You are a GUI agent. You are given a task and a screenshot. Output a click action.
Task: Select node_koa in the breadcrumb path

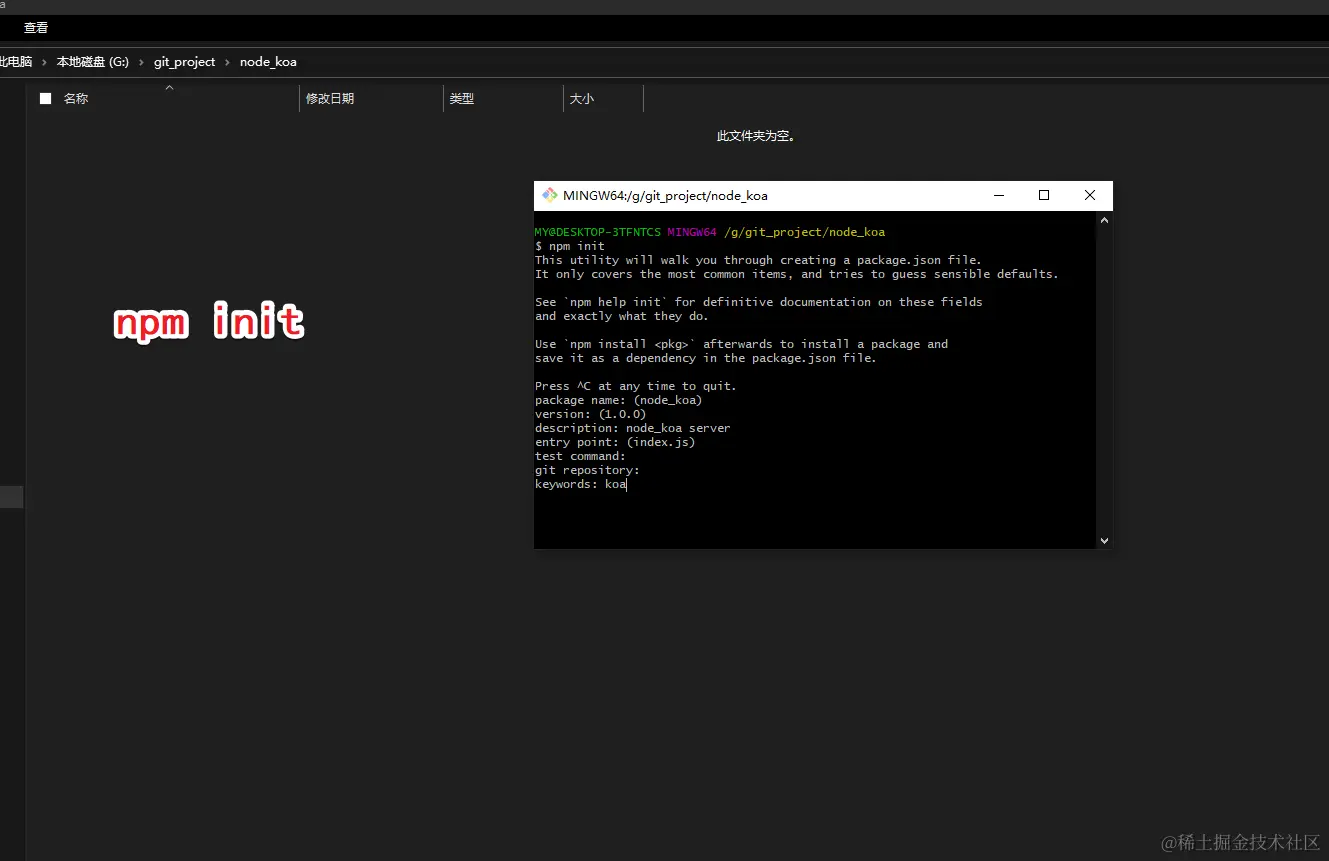coord(268,62)
